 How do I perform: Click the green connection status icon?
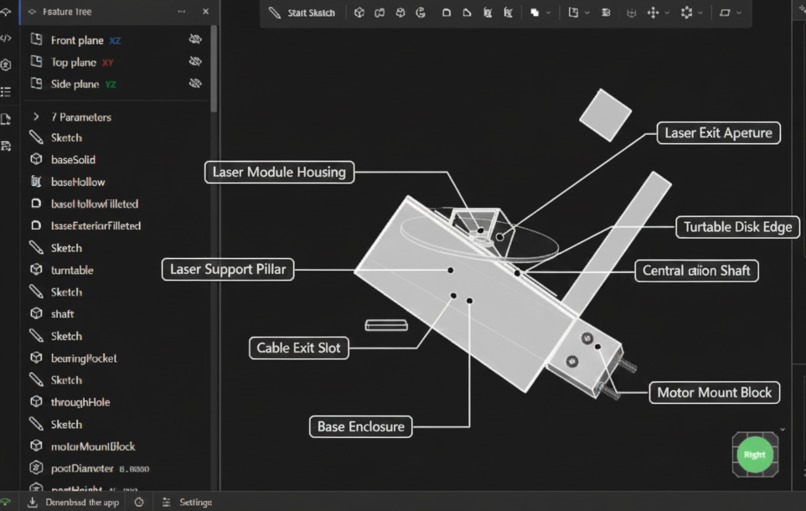click(5, 502)
